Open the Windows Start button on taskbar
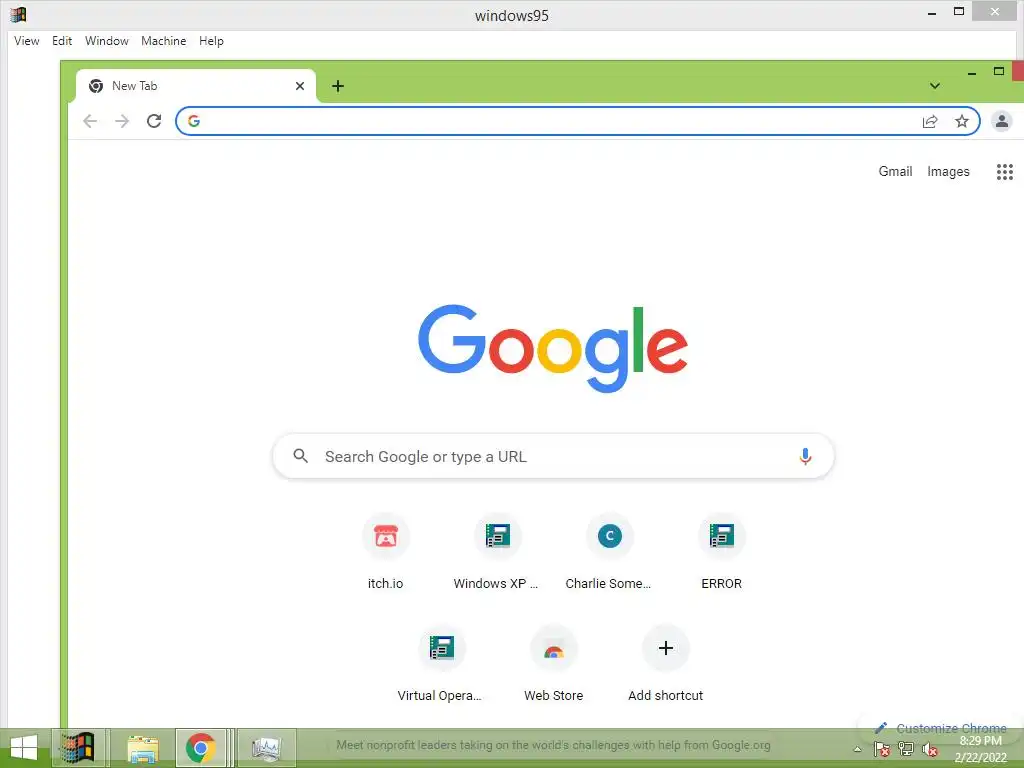 pos(24,748)
